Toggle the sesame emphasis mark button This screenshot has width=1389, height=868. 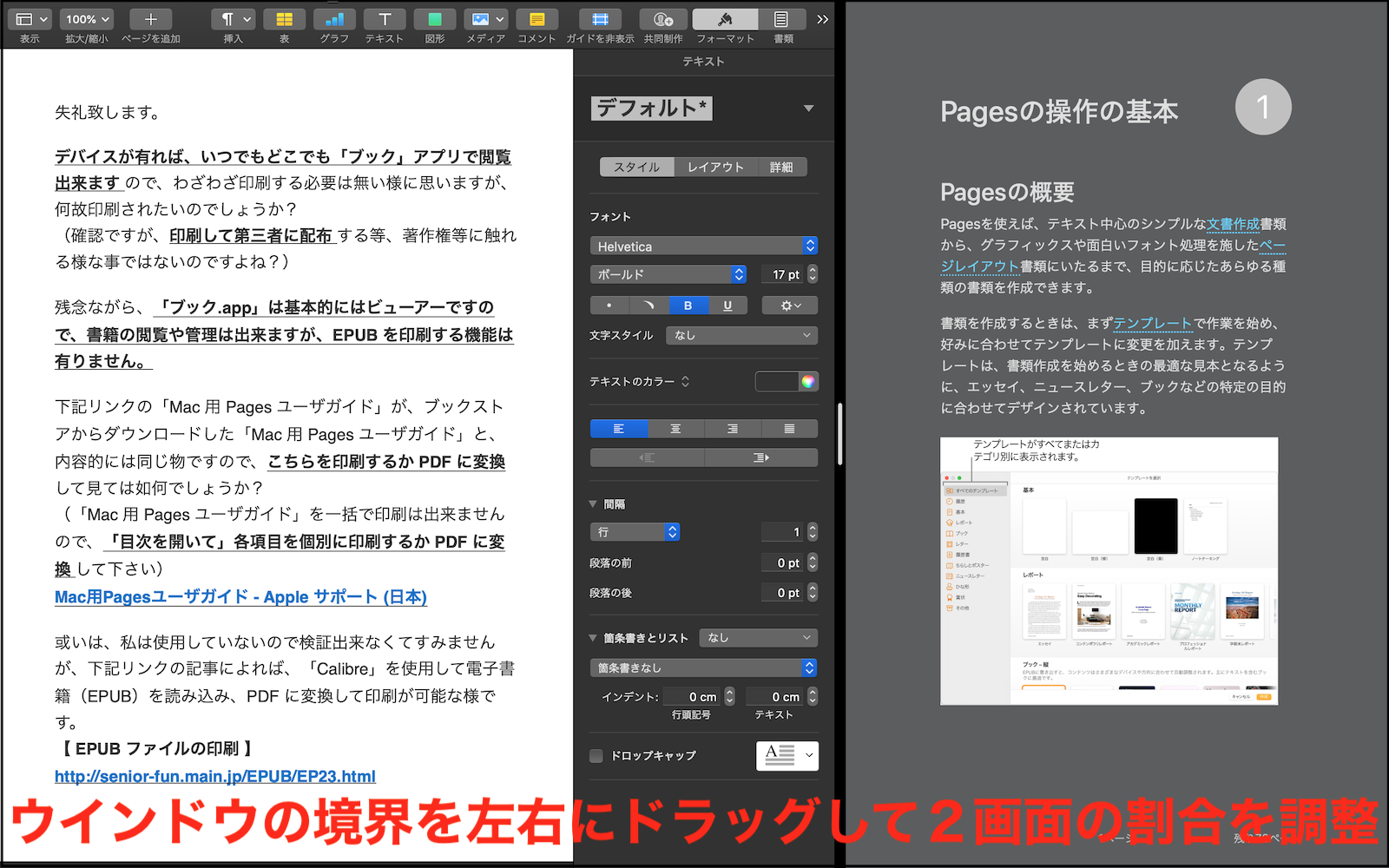click(x=649, y=306)
